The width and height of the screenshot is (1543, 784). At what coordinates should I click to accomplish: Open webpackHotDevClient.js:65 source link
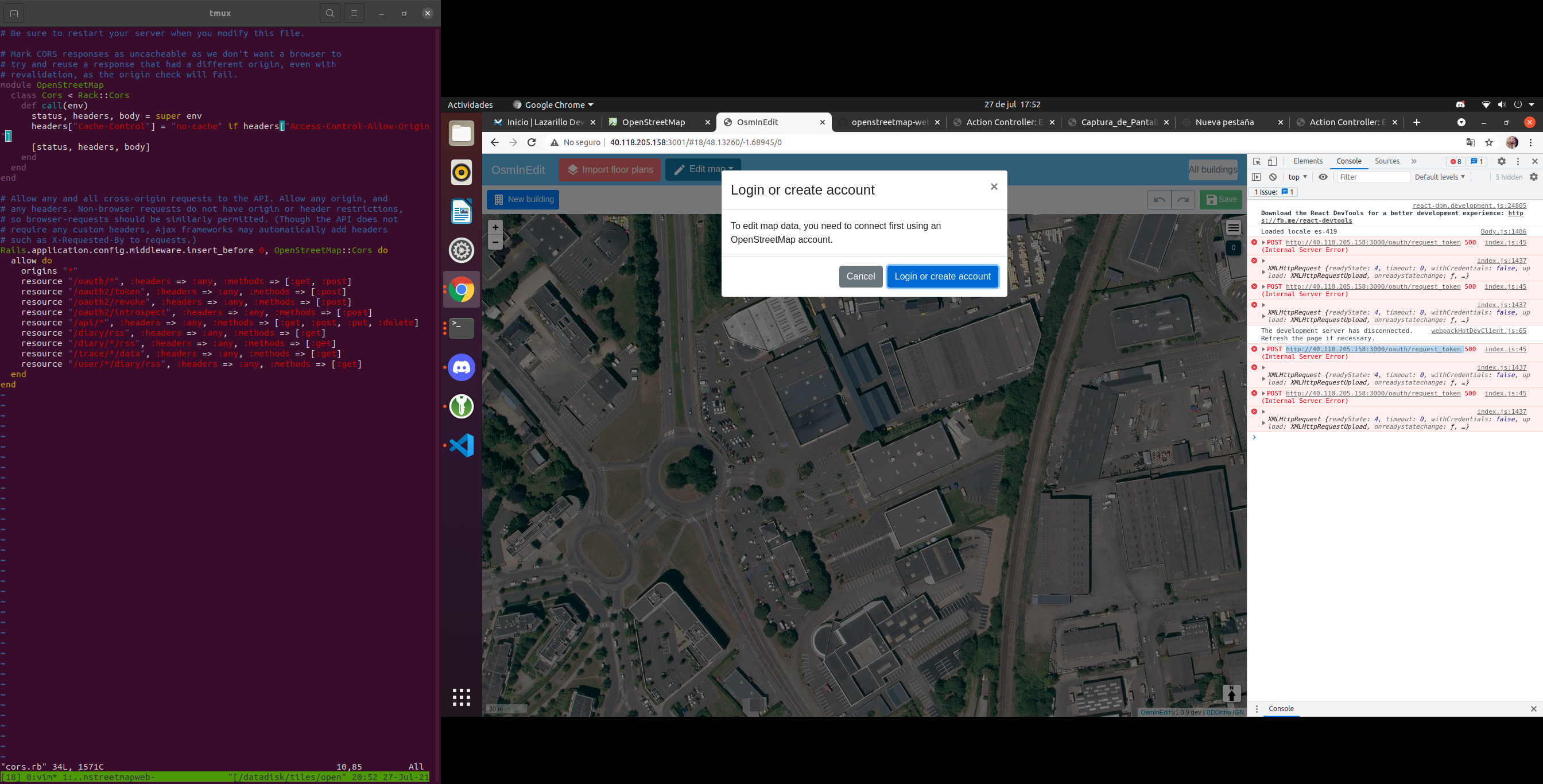pos(1478,331)
